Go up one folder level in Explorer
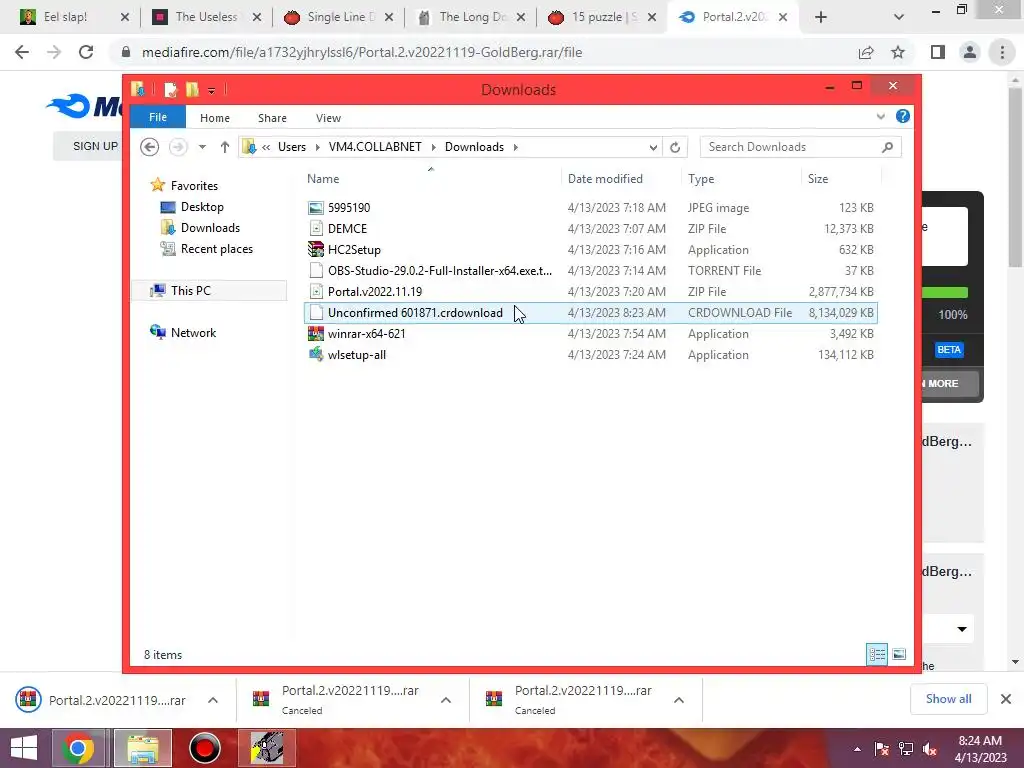 (225, 147)
